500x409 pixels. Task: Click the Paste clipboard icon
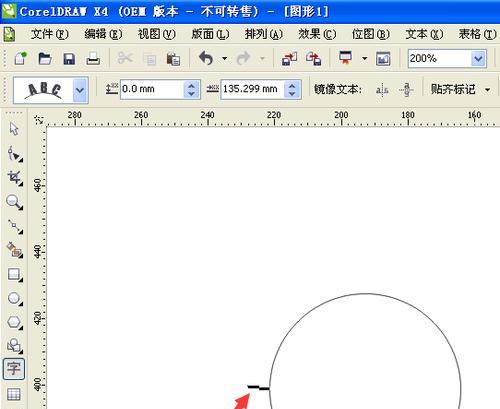click(x=173, y=59)
